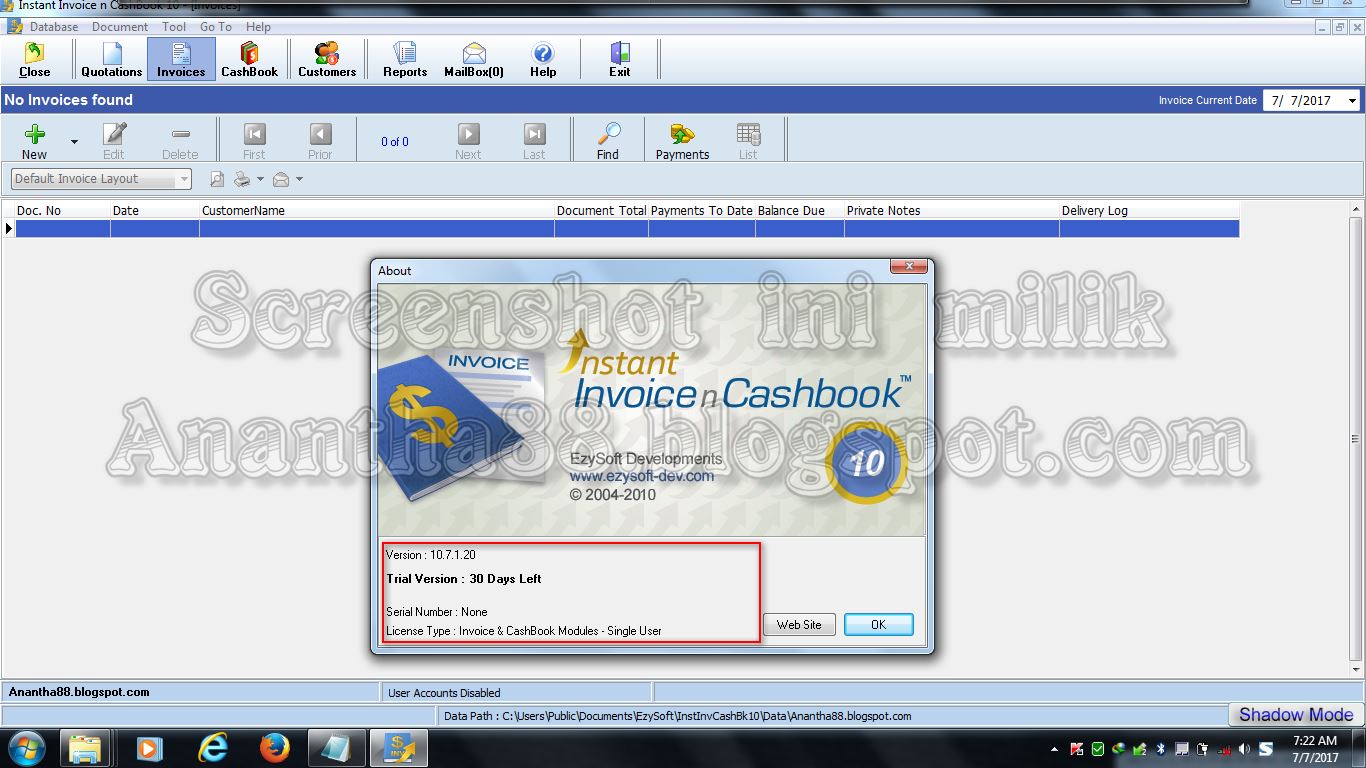Close the About dialog
Image resolution: width=1366 pixels, height=768 pixels.
click(x=908, y=267)
